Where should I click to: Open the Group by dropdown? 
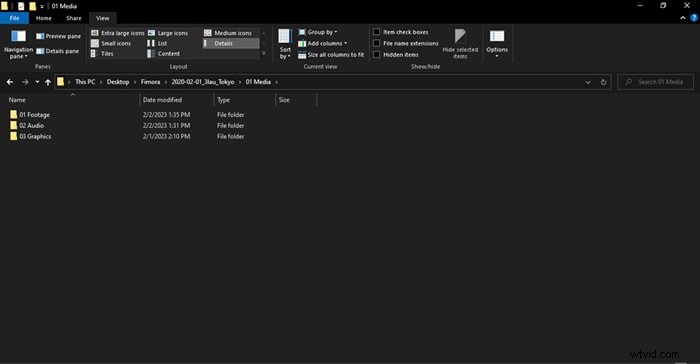[x=318, y=32]
